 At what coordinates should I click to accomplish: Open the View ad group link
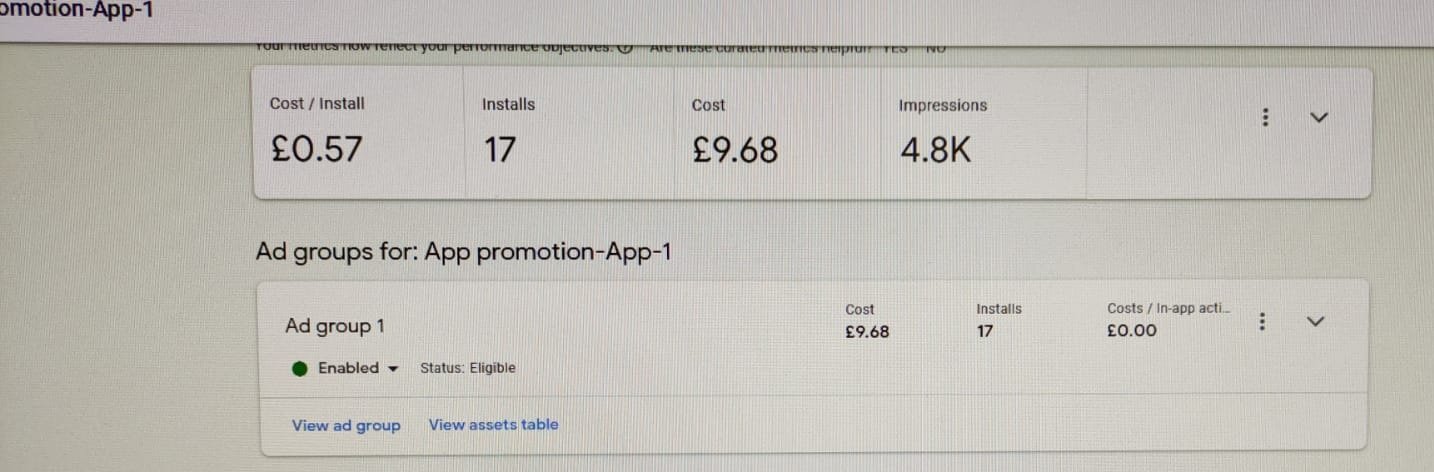(x=346, y=425)
